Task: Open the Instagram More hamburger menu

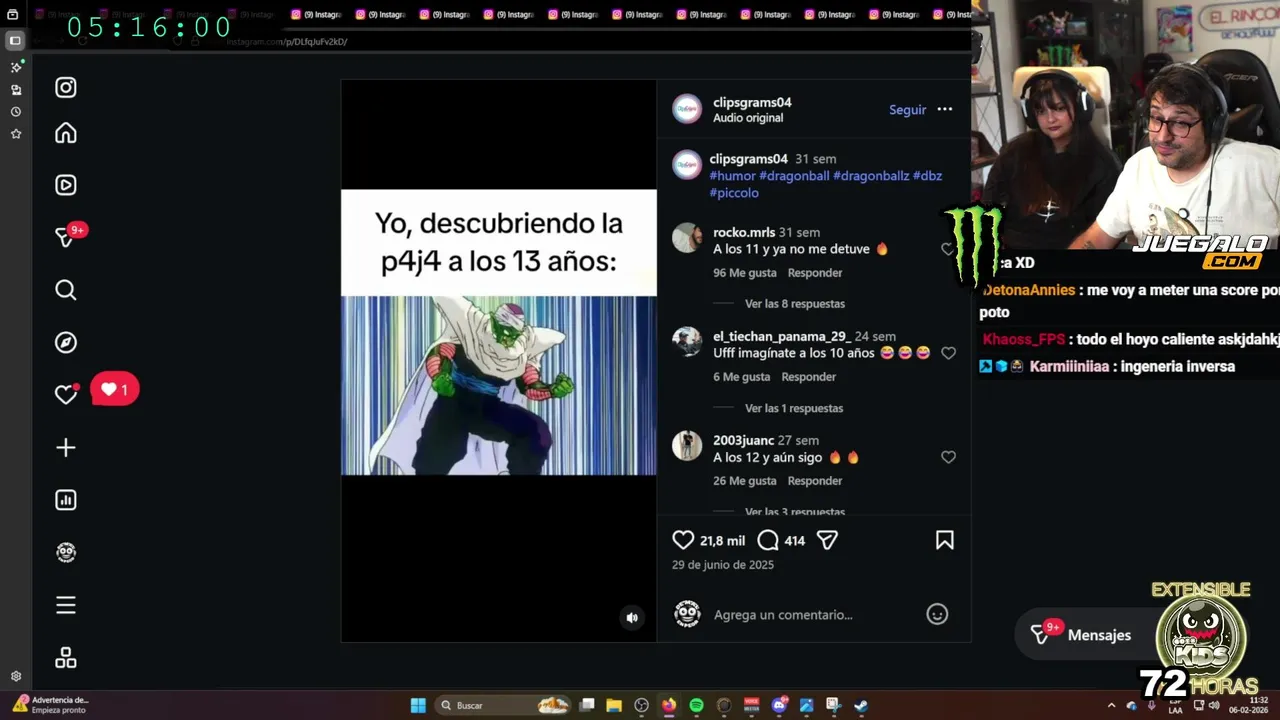Action: point(66,605)
